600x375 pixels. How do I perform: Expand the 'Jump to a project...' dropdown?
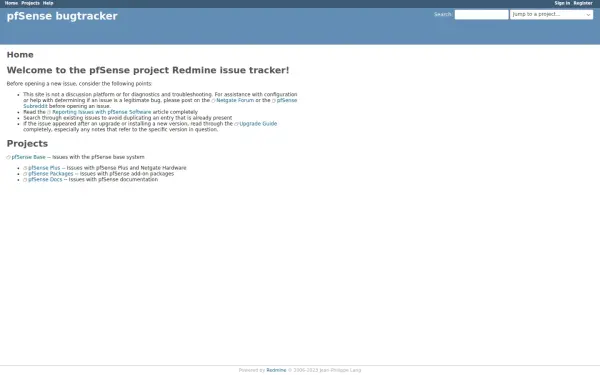(551, 15)
